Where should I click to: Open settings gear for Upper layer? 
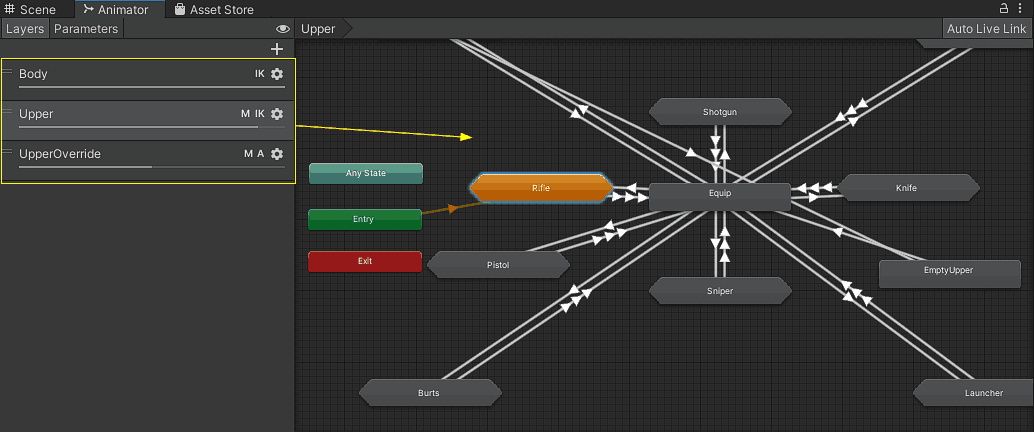point(277,114)
